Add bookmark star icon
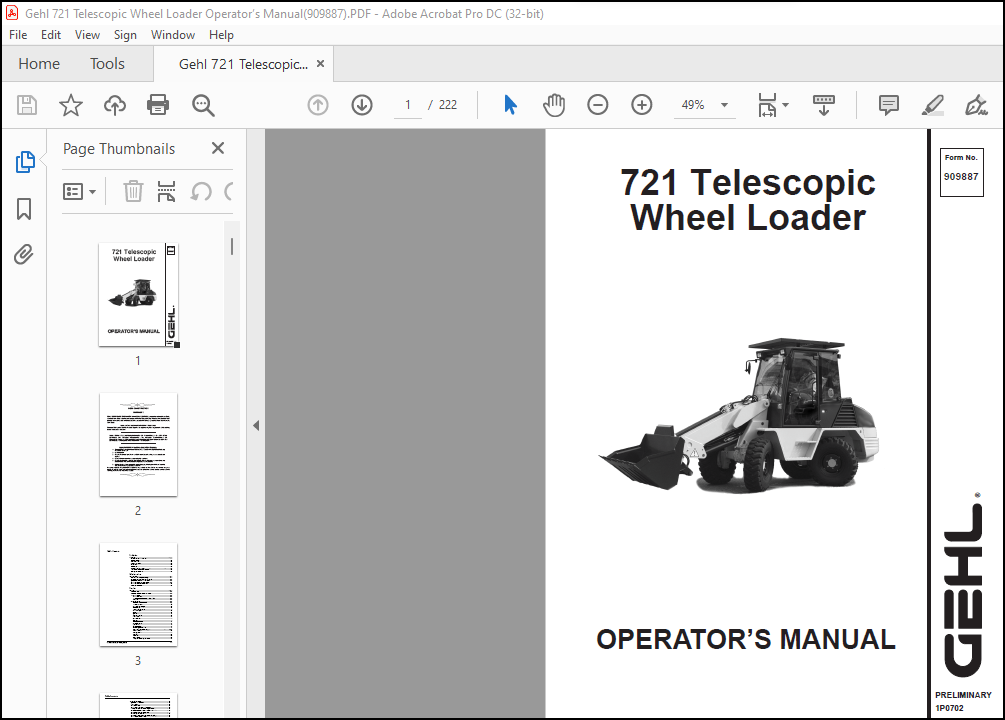This screenshot has height=720, width=1005. (x=71, y=105)
